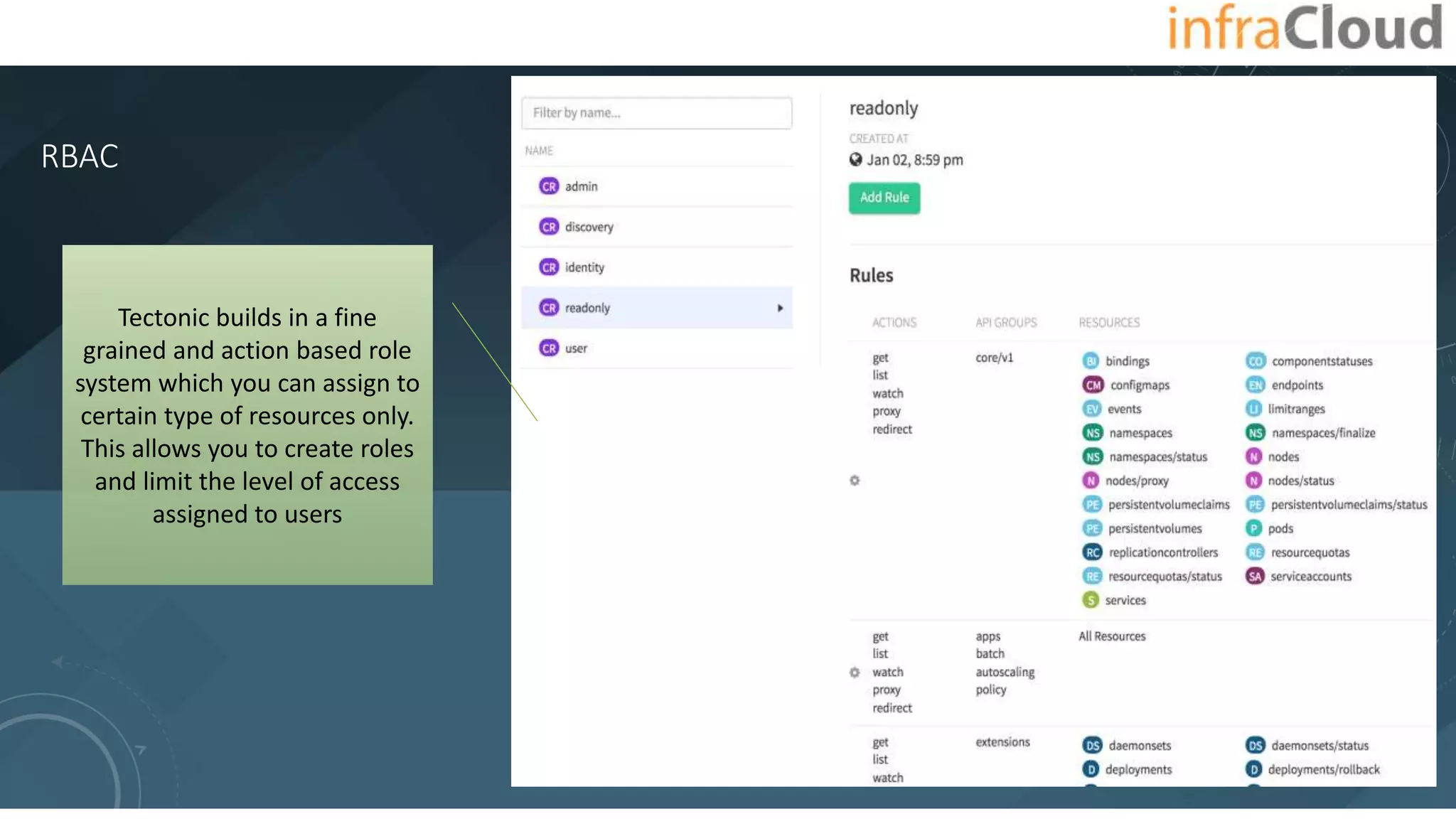Click the P pods resource icon
1456x819 pixels.
click(1254, 529)
